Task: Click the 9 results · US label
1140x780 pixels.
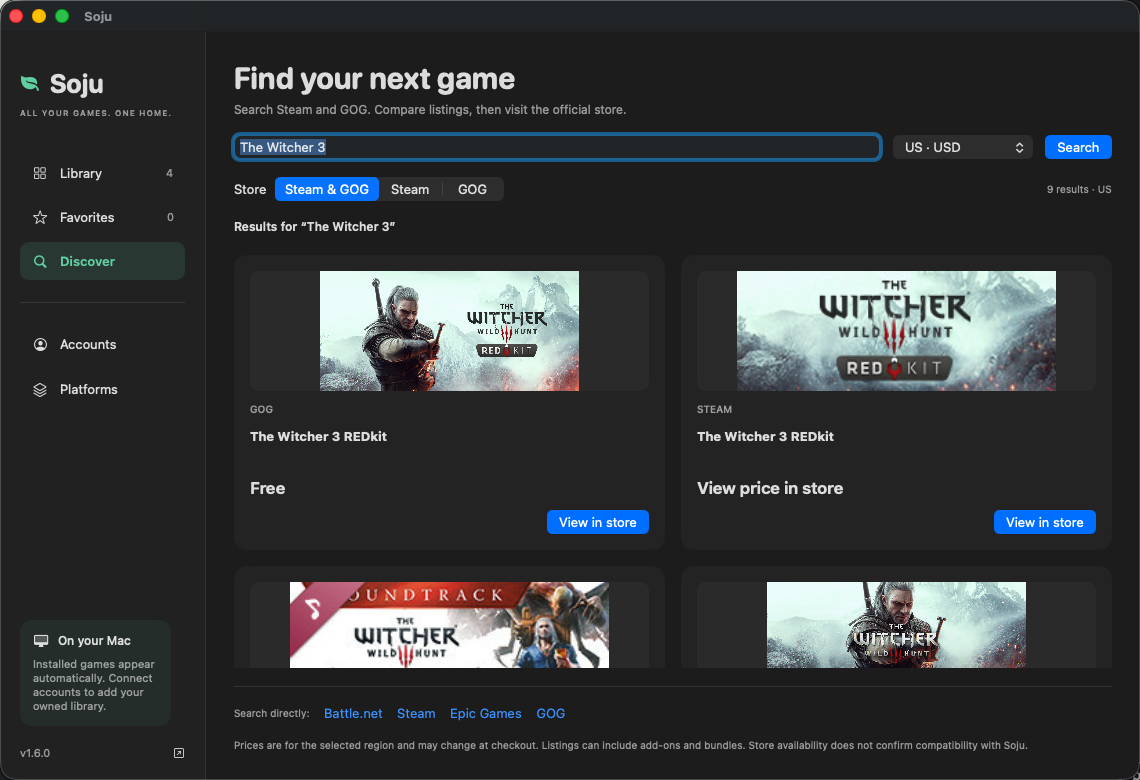Action: tap(1079, 189)
